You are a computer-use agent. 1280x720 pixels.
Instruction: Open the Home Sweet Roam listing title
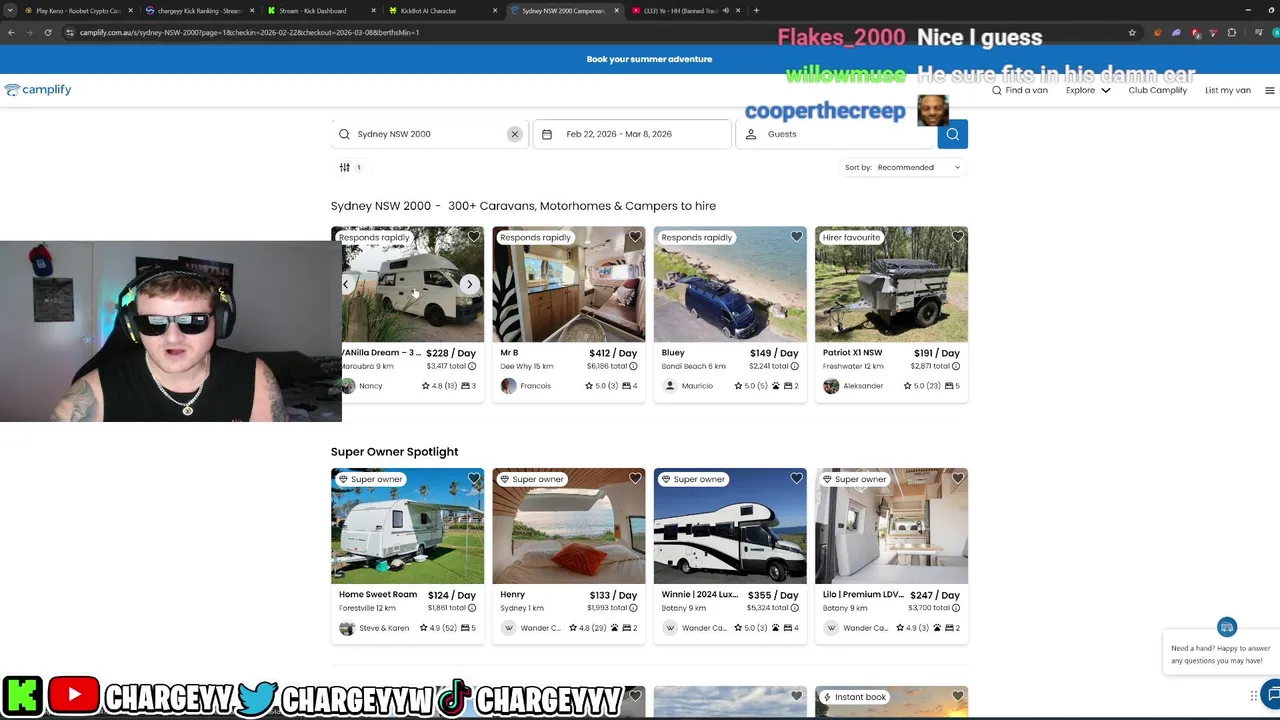(x=378, y=595)
